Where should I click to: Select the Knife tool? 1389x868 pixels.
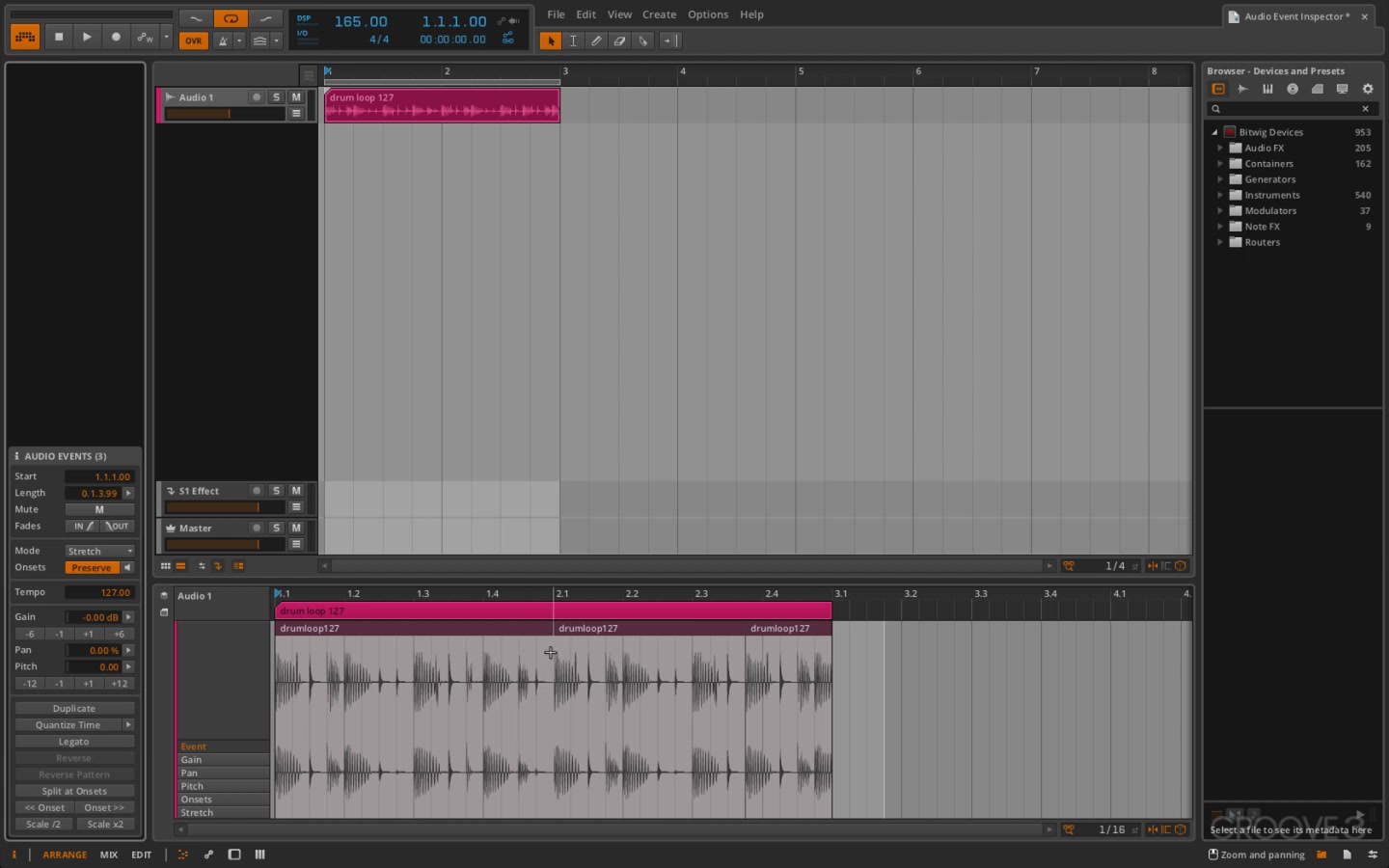click(x=642, y=41)
